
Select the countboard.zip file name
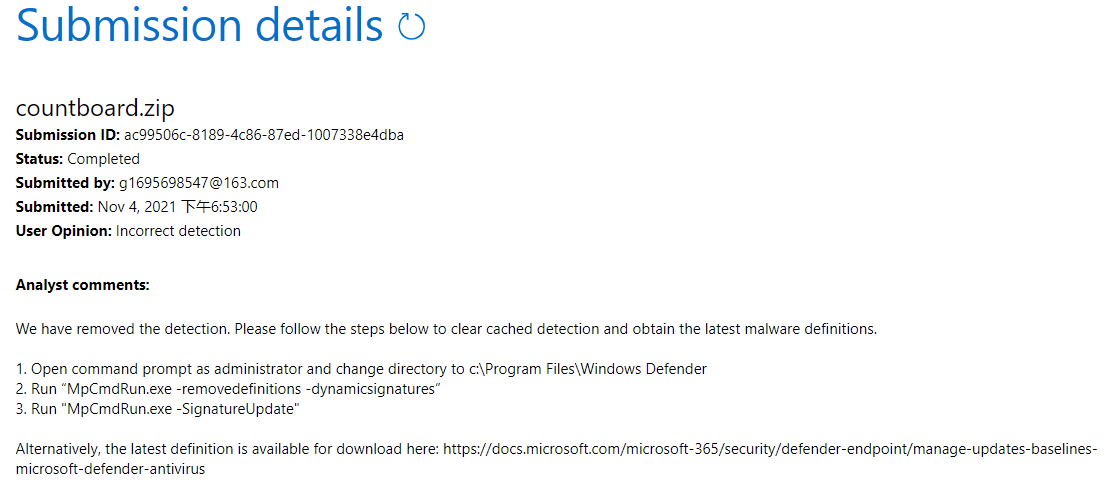[95, 109]
